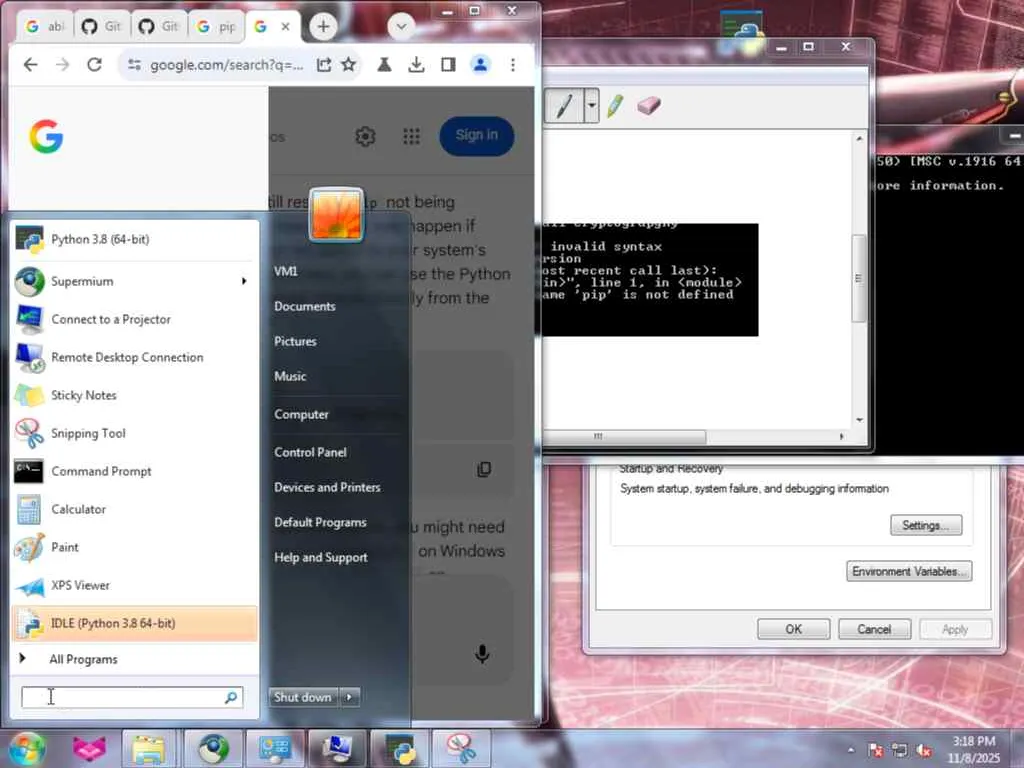Open Devices and Printers
1024x768 pixels.
(327, 487)
